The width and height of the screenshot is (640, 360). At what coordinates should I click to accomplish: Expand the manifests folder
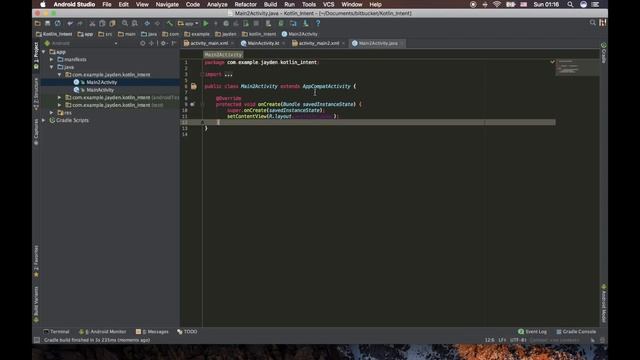(51, 60)
